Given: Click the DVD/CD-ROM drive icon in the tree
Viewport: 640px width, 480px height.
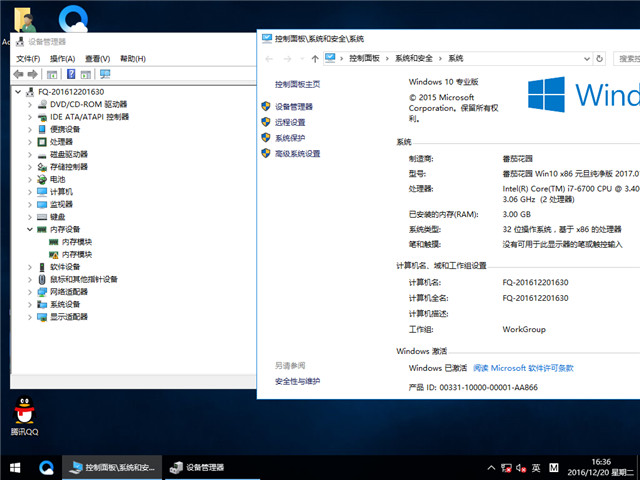Looking at the screenshot, I should (x=42, y=104).
